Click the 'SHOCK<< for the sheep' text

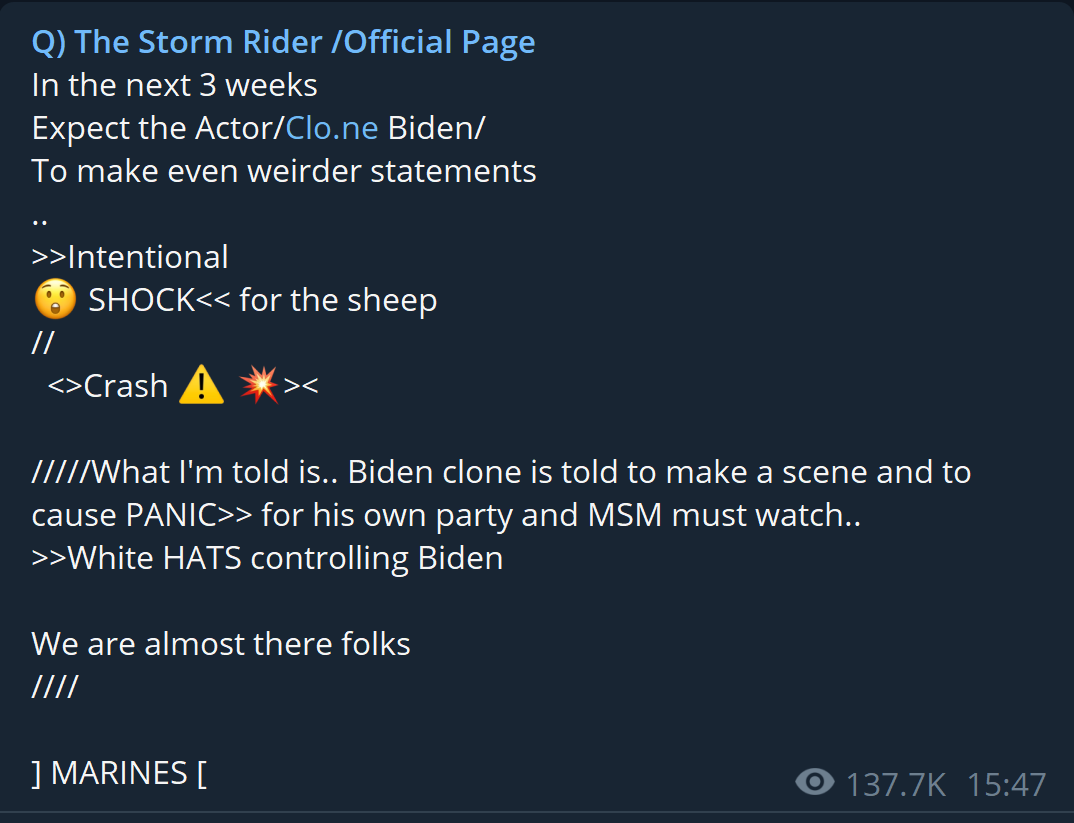coord(263,300)
